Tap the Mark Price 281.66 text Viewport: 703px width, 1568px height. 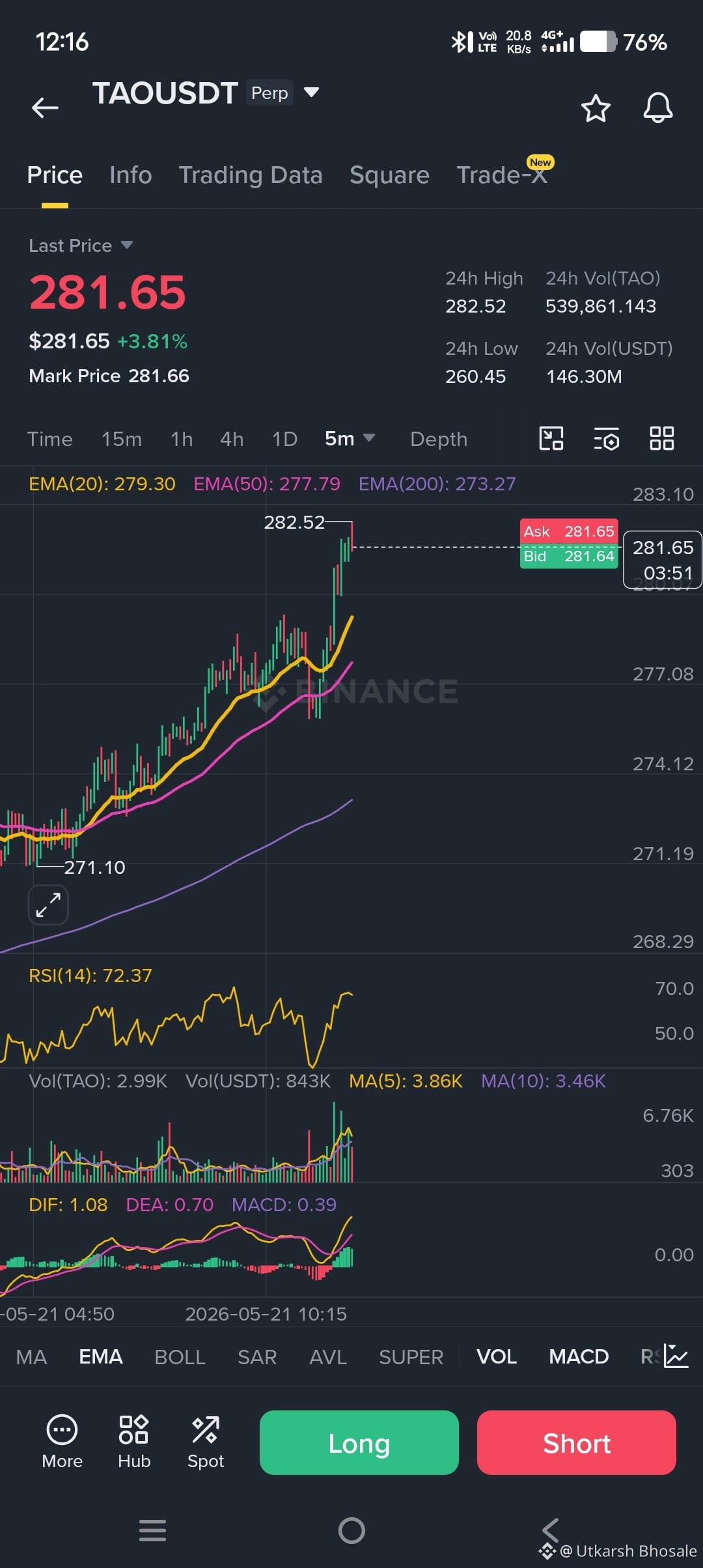(109, 376)
